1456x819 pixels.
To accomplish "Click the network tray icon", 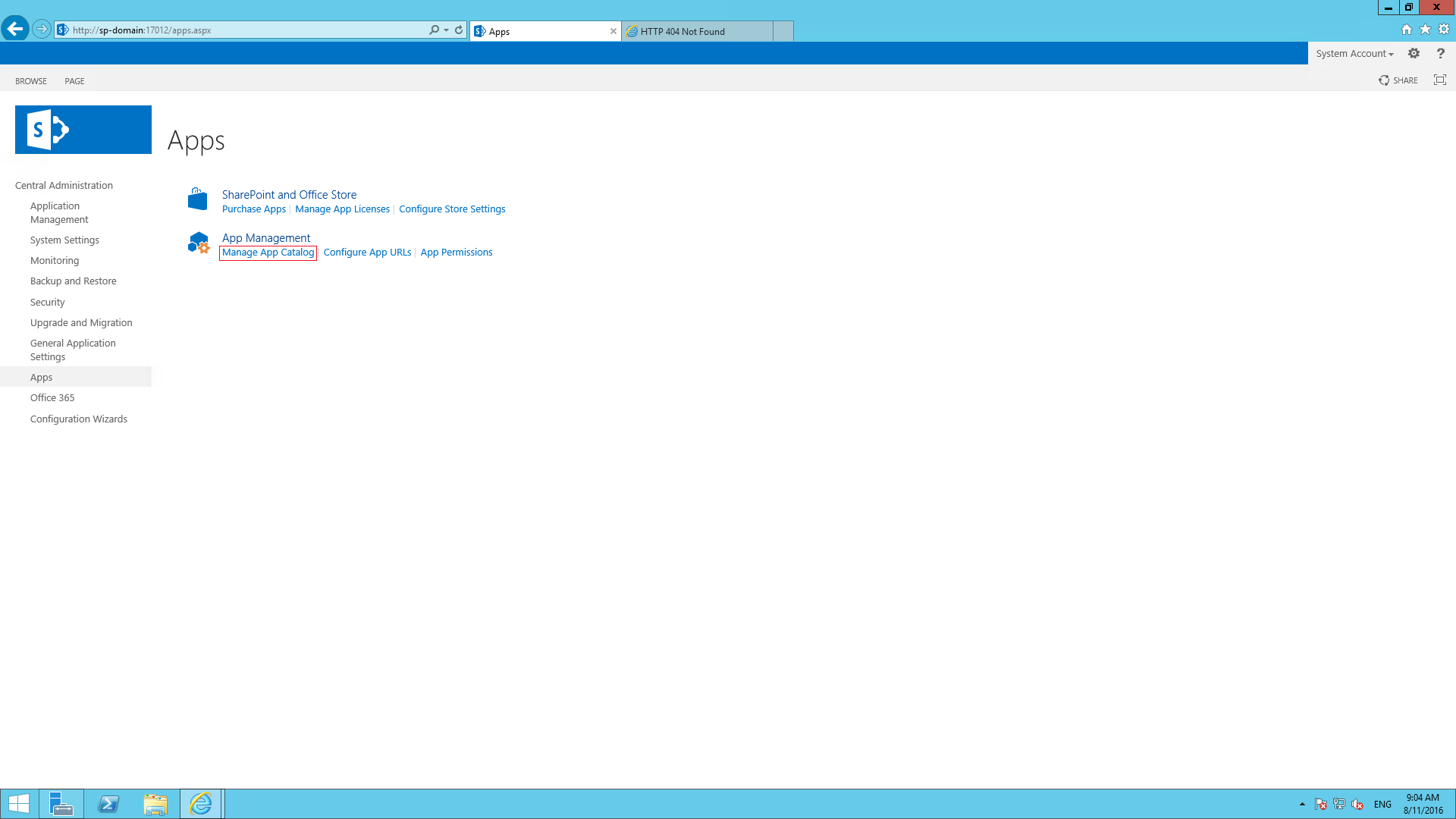I will [x=1339, y=804].
